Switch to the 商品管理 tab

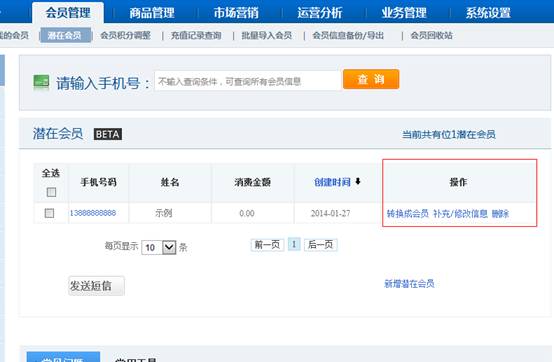click(x=152, y=13)
